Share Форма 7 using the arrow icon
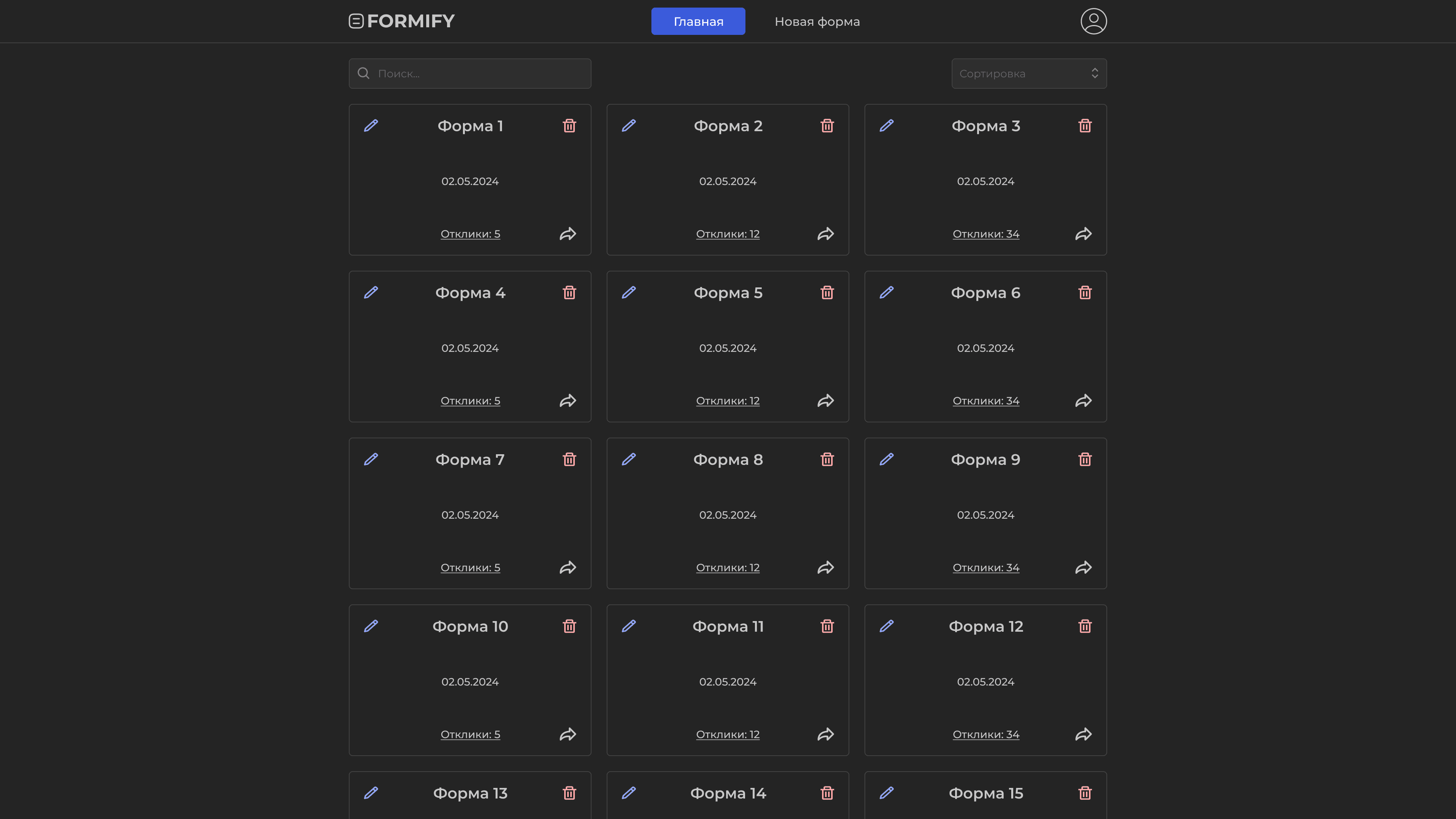 click(568, 567)
